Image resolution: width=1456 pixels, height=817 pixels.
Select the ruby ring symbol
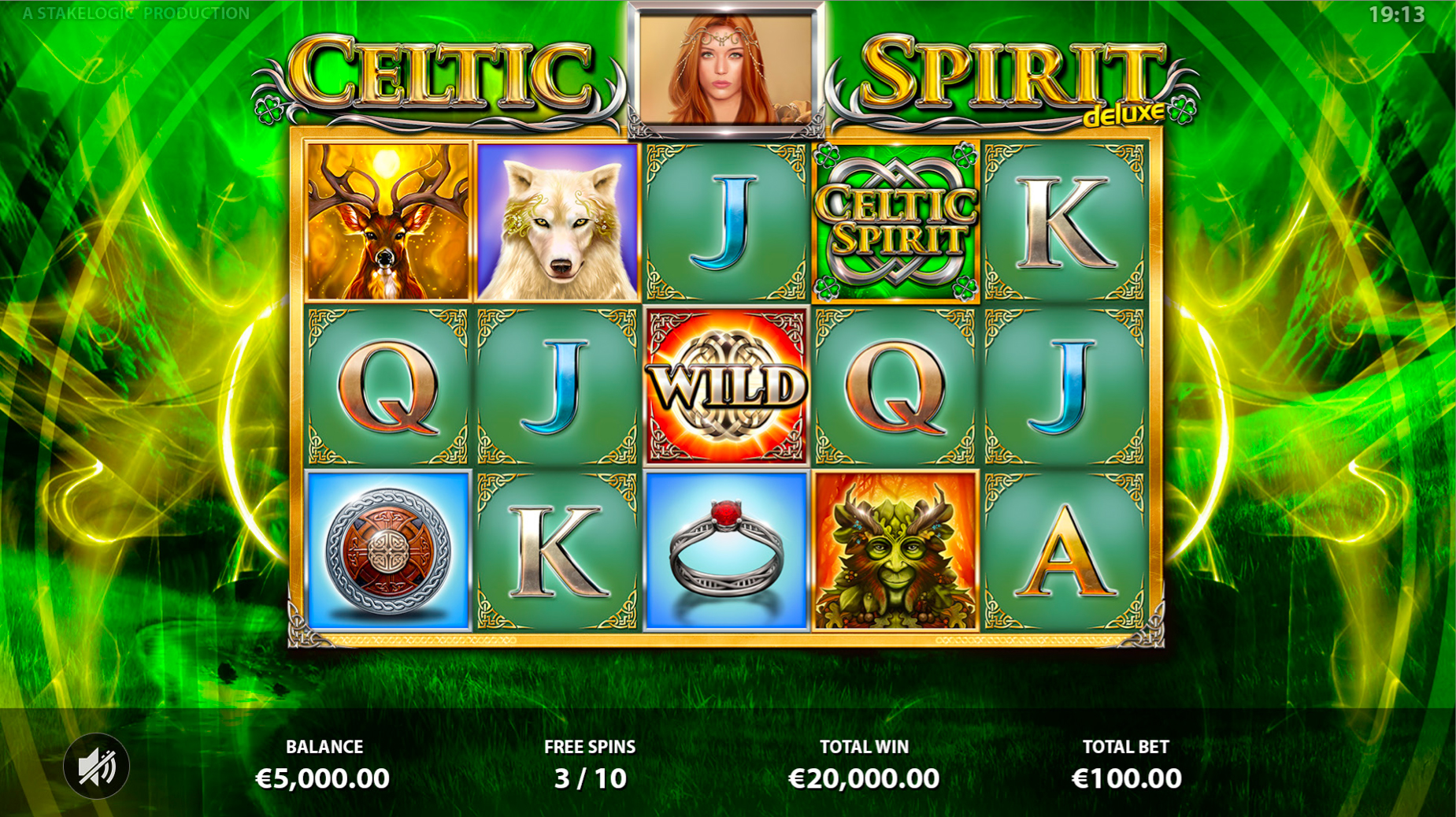726,551
